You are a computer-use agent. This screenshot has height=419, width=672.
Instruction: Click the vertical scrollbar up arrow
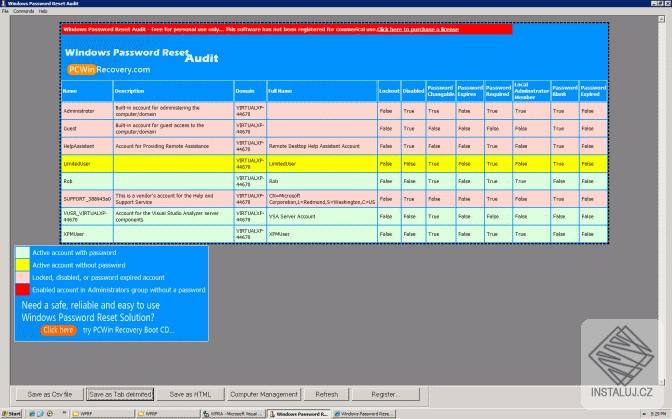coord(661,19)
